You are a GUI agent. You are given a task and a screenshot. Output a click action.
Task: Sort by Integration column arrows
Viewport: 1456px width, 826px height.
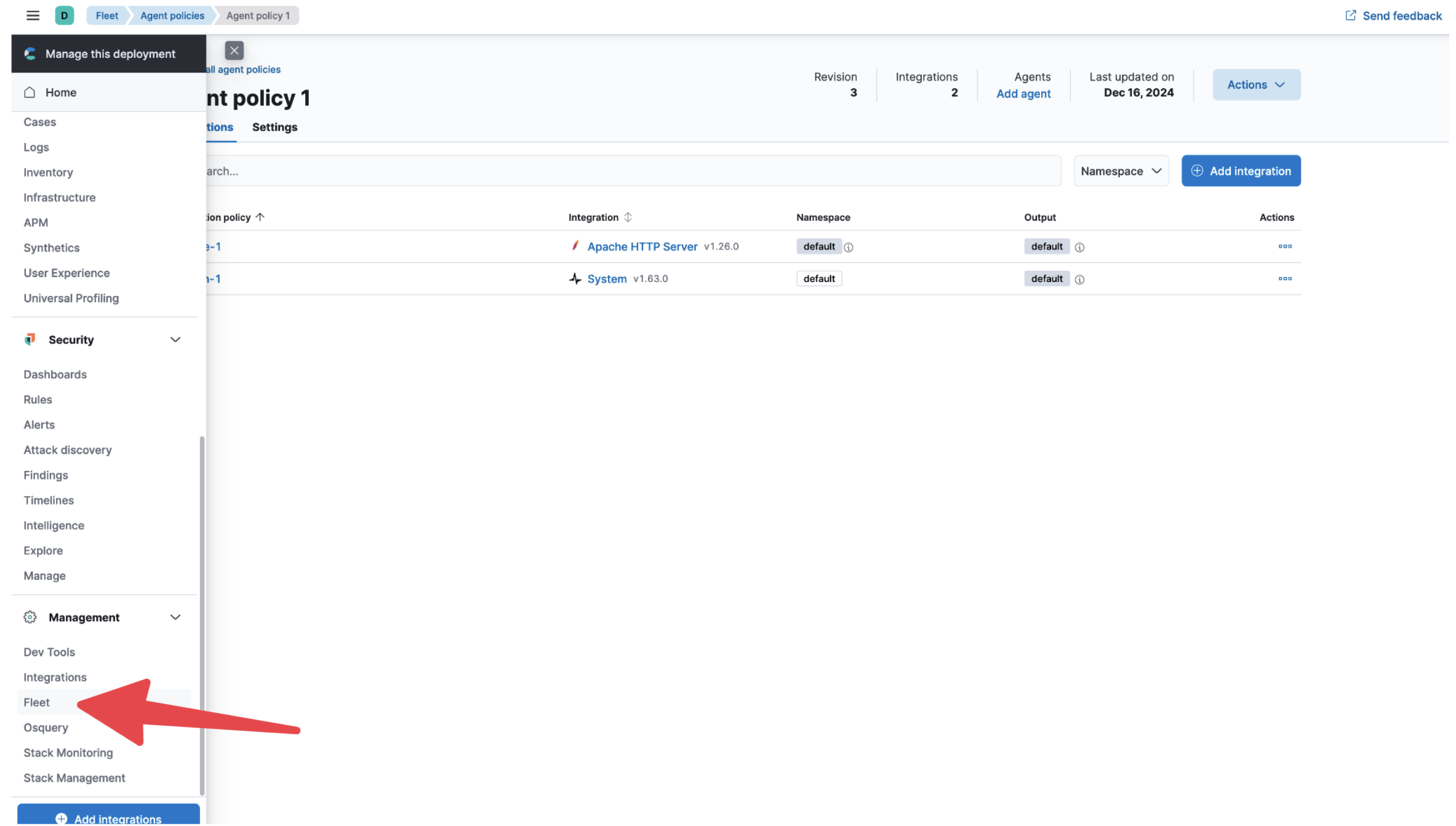pos(628,217)
